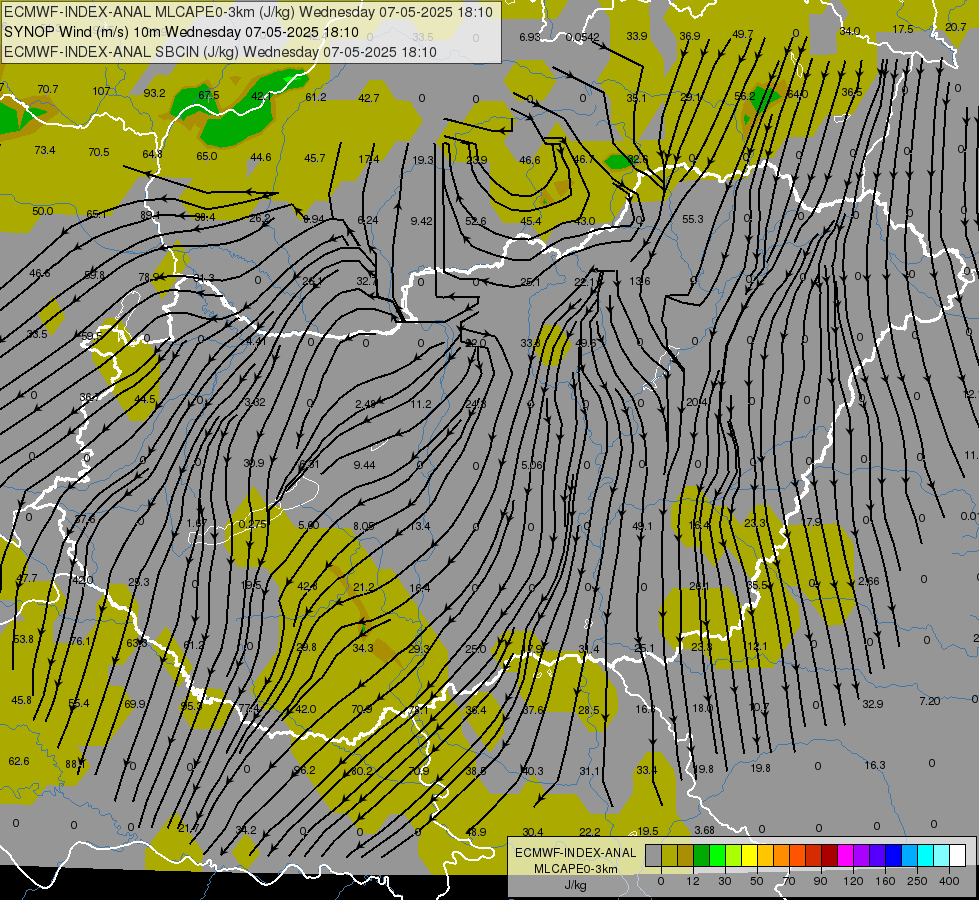Click the J/kg unit label in legend

pyautogui.click(x=576, y=885)
